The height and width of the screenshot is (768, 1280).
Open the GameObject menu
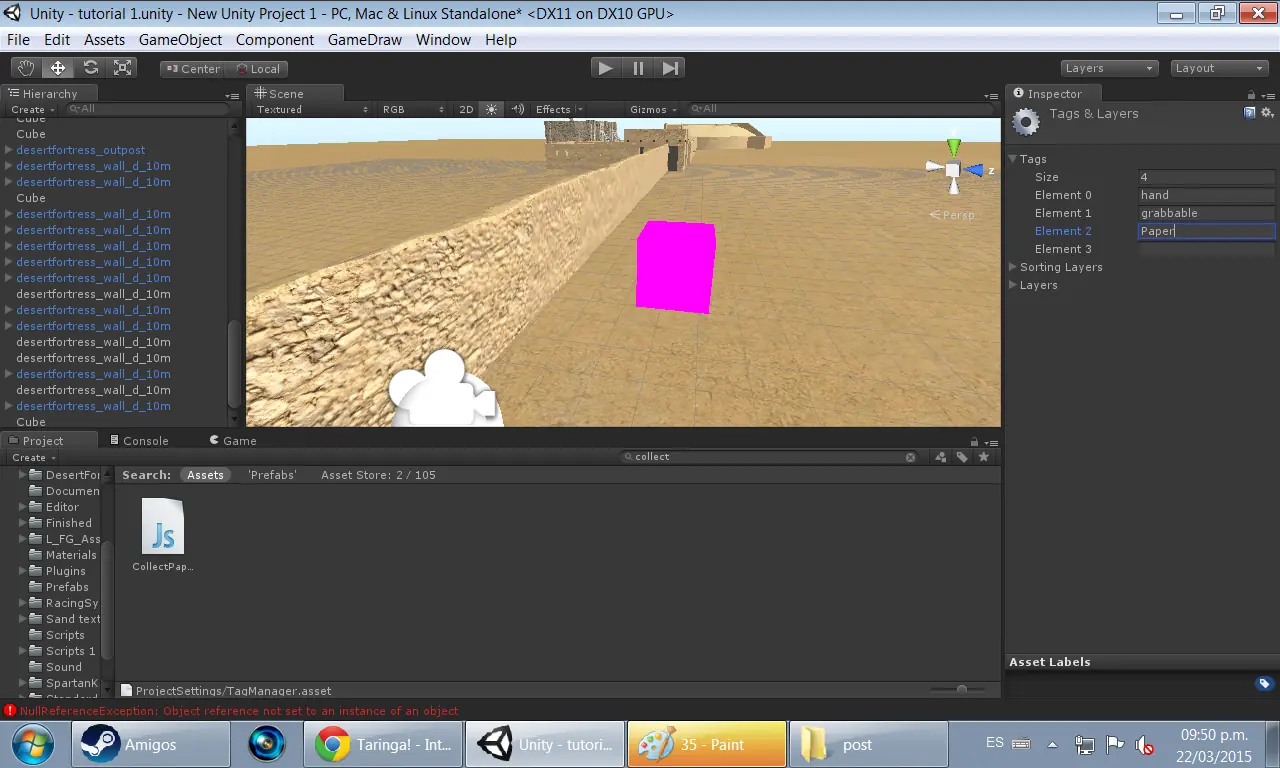180,40
